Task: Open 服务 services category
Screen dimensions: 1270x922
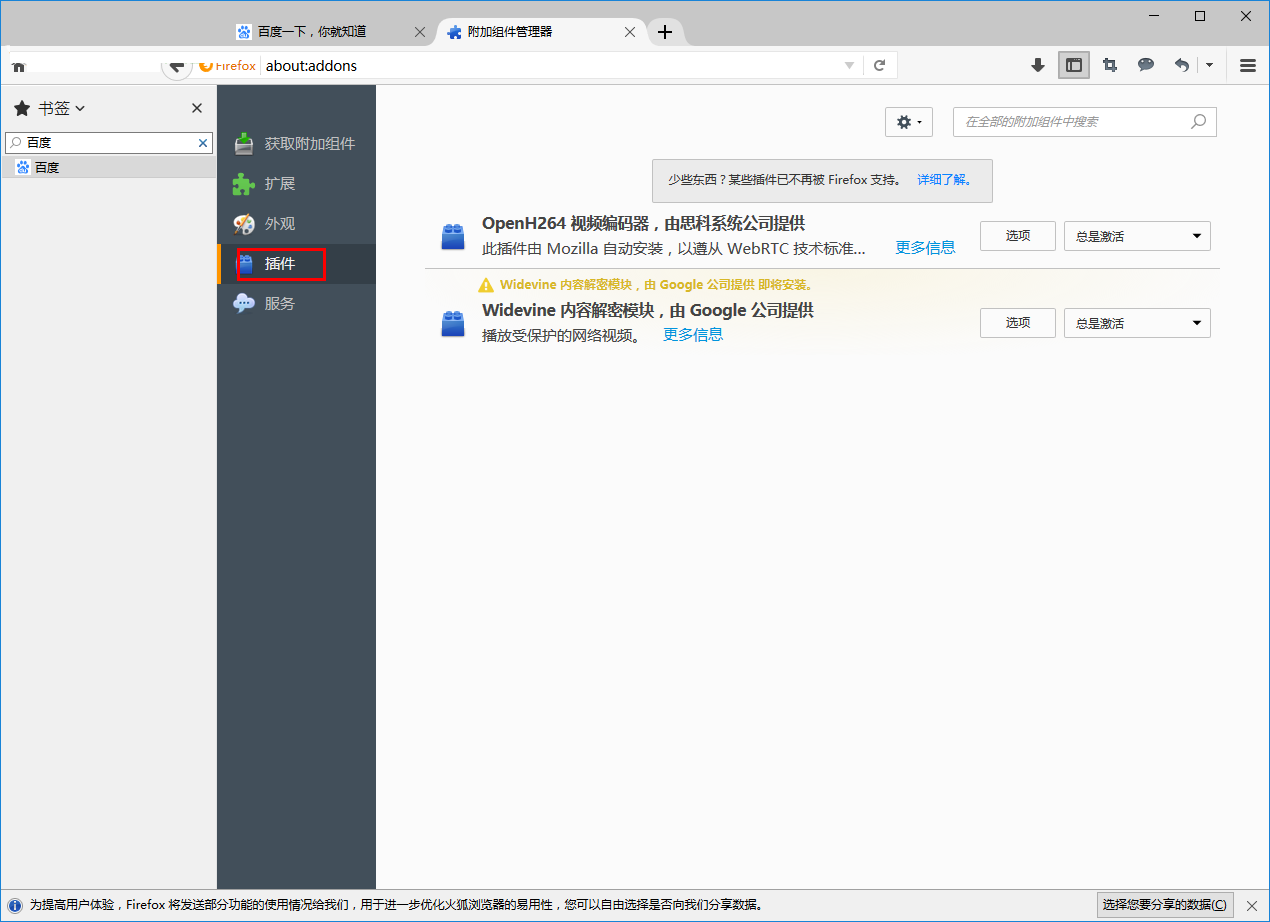Action: pyautogui.click(x=296, y=303)
